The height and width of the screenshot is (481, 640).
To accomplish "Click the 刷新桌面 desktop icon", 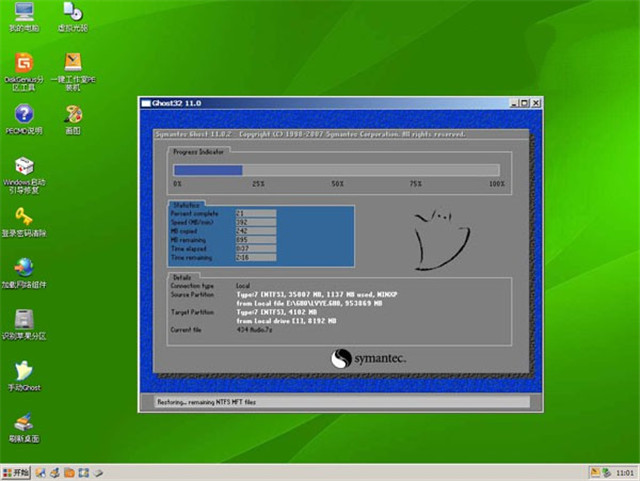I will point(23,423).
